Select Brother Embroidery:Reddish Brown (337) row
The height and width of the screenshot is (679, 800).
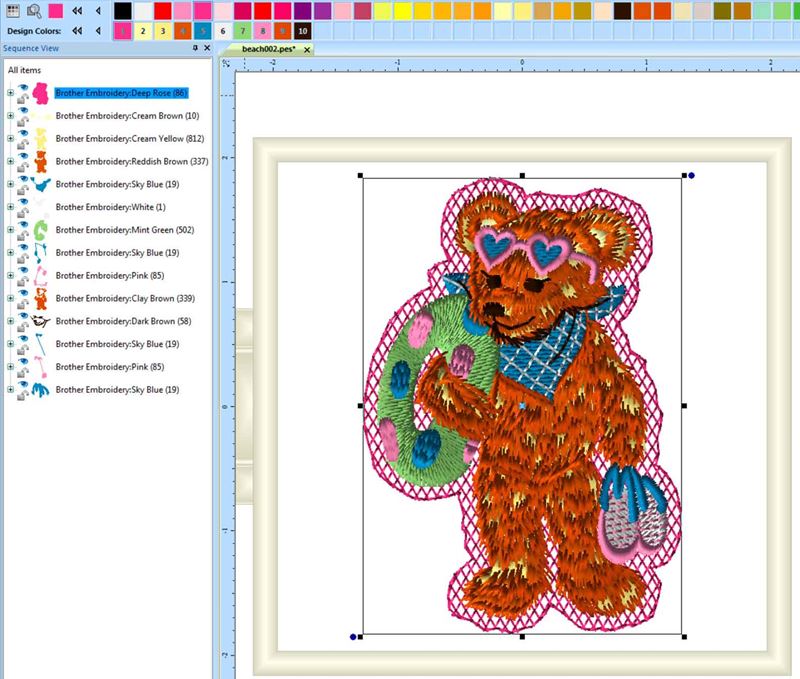(x=132, y=161)
